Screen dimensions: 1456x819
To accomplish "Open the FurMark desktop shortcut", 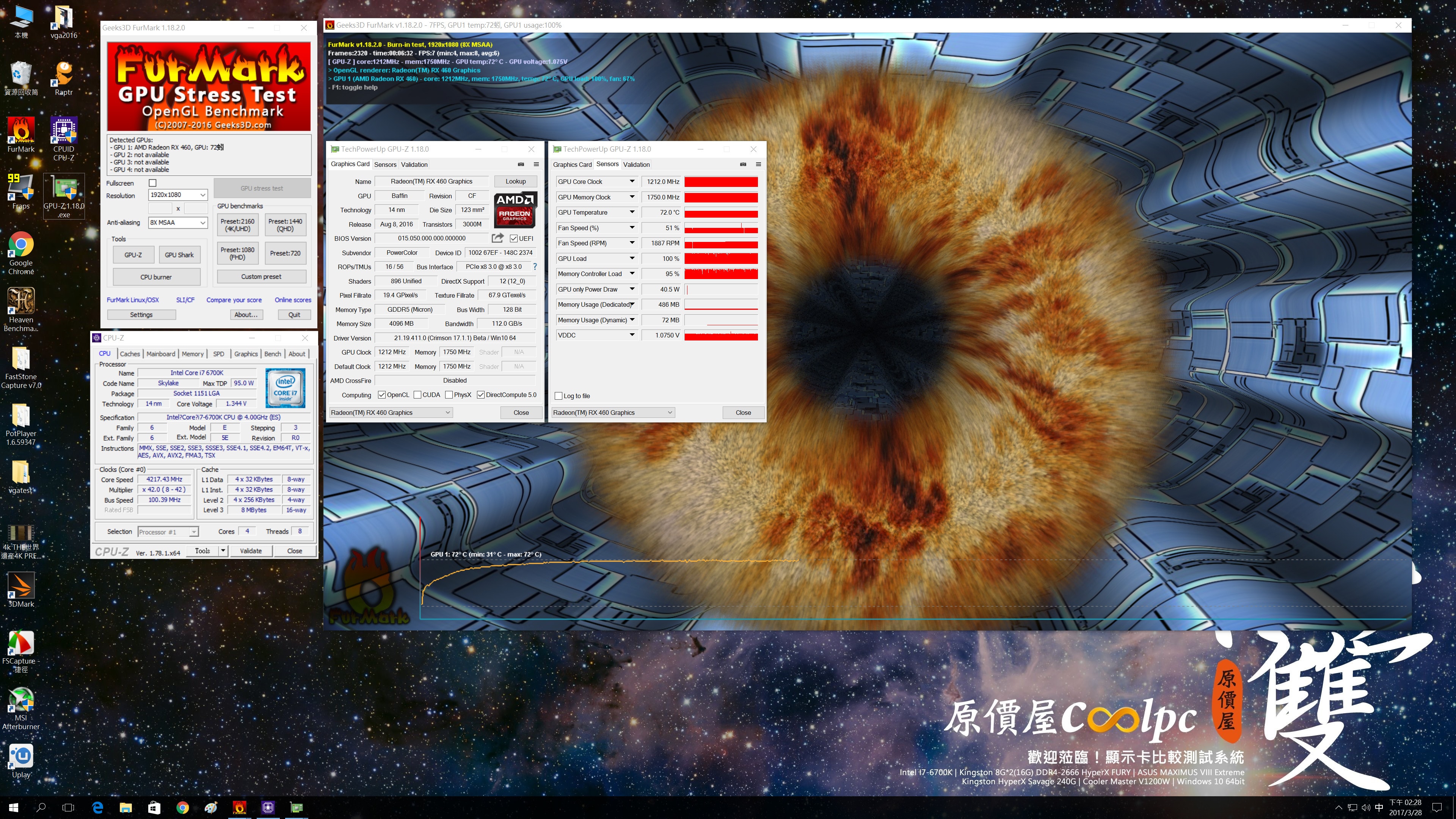I will 21,135.
